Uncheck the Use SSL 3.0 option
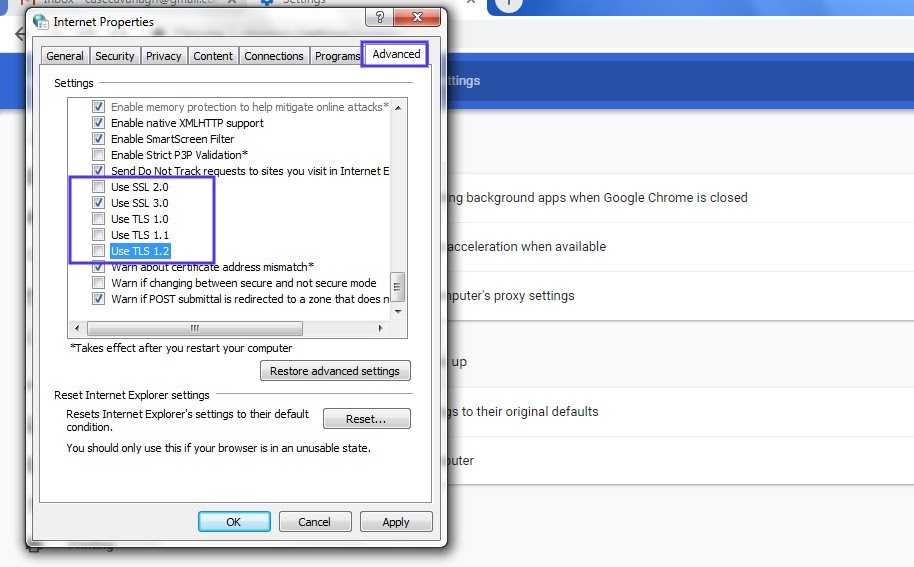Screen dimensions: 914x567 (98, 203)
